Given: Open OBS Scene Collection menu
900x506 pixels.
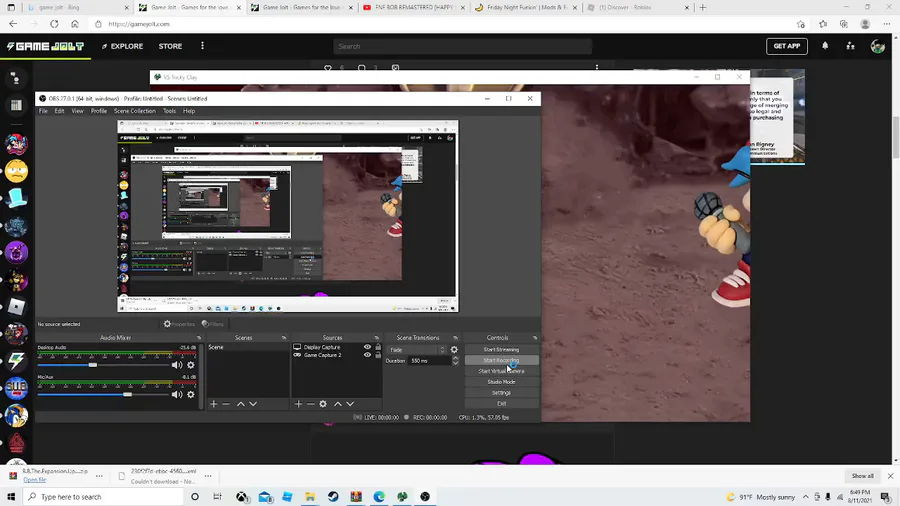Looking at the screenshot, I should coord(134,111).
